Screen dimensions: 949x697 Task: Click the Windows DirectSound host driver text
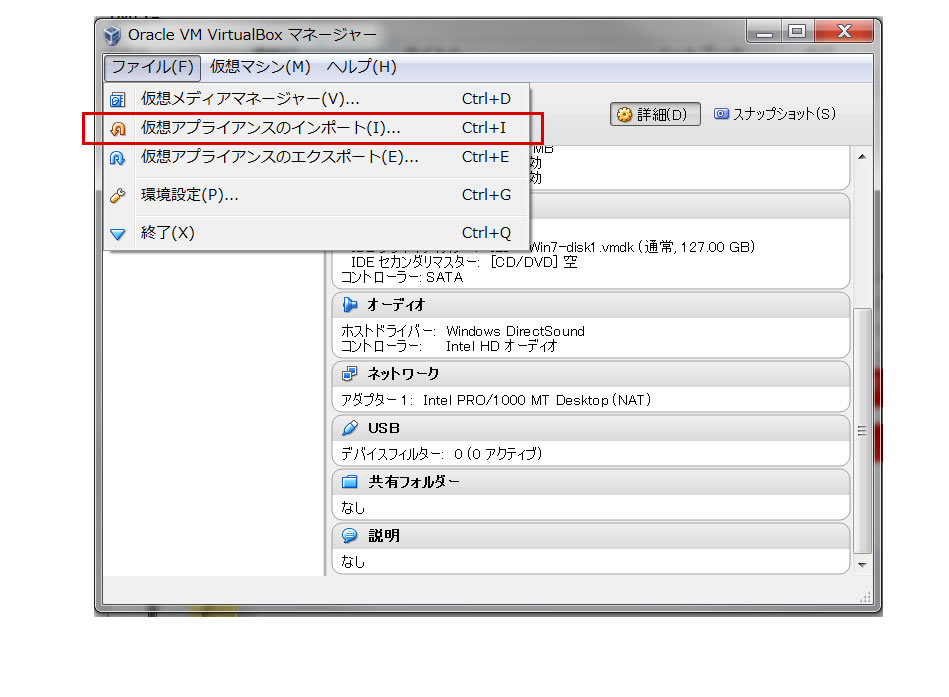tap(515, 332)
